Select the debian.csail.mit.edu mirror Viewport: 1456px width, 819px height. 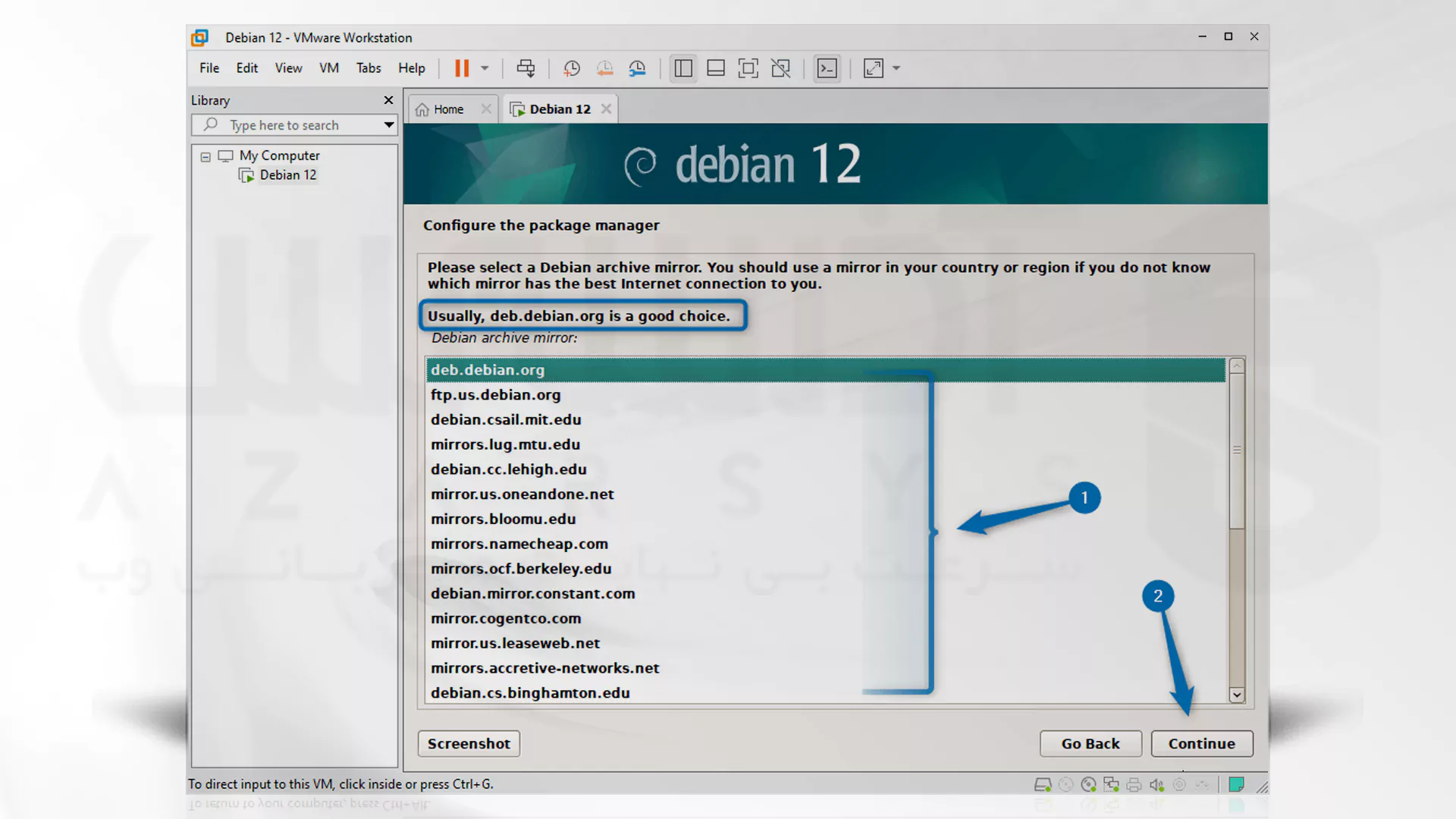pyautogui.click(x=825, y=420)
